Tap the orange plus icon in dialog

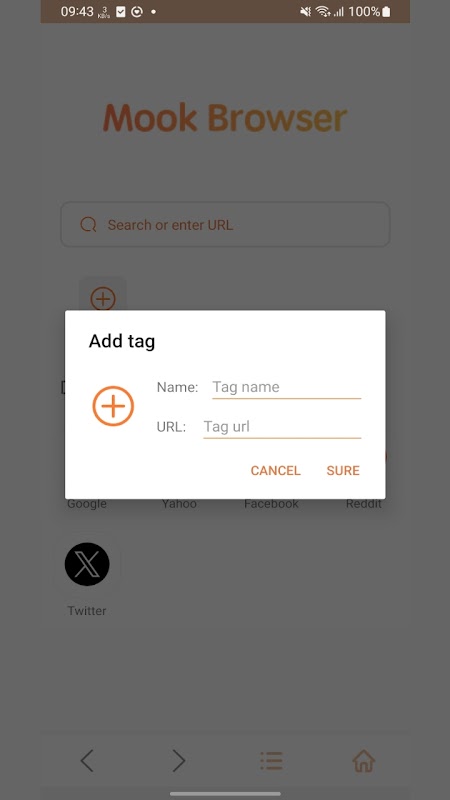(x=113, y=406)
